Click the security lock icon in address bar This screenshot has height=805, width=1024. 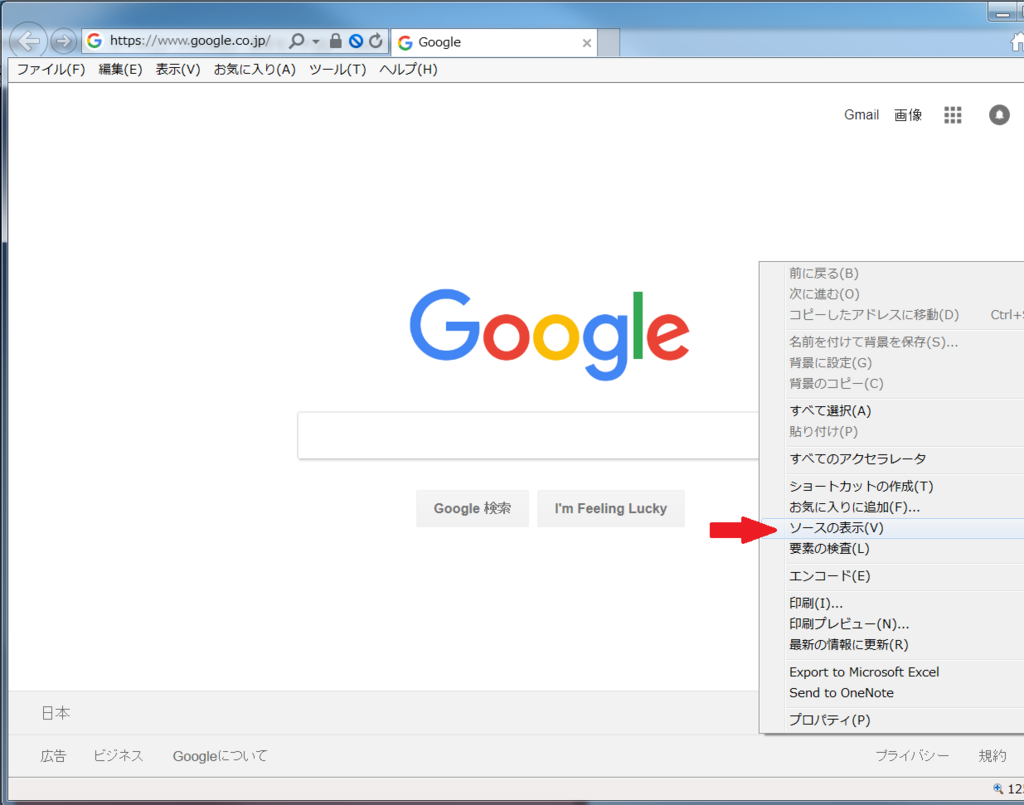pos(336,42)
